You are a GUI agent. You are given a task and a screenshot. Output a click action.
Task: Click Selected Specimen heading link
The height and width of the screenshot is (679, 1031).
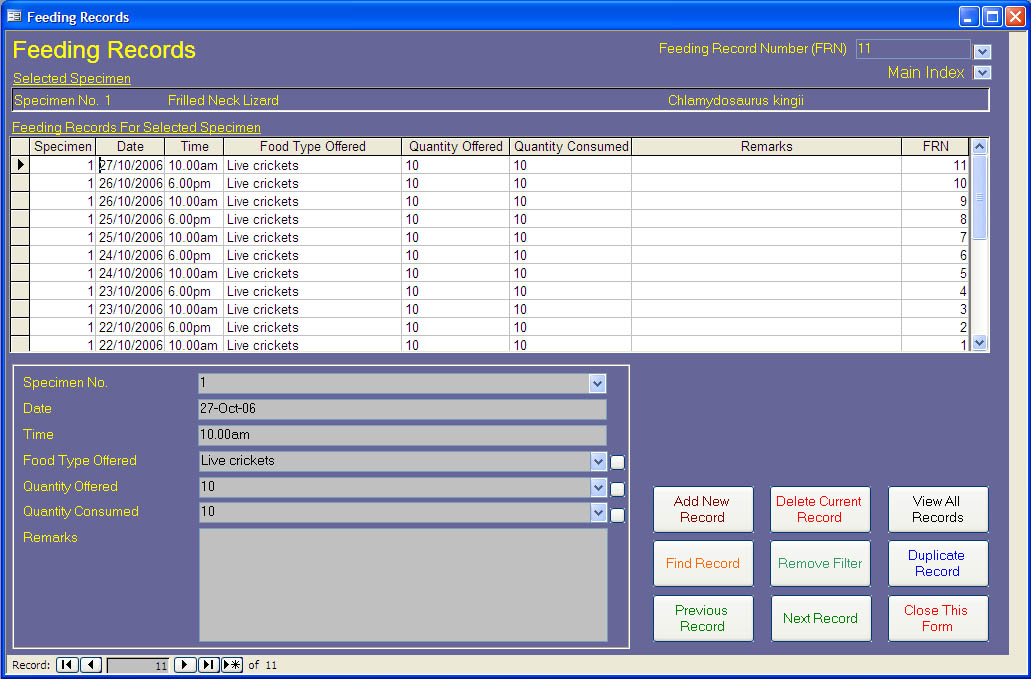click(x=72, y=78)
